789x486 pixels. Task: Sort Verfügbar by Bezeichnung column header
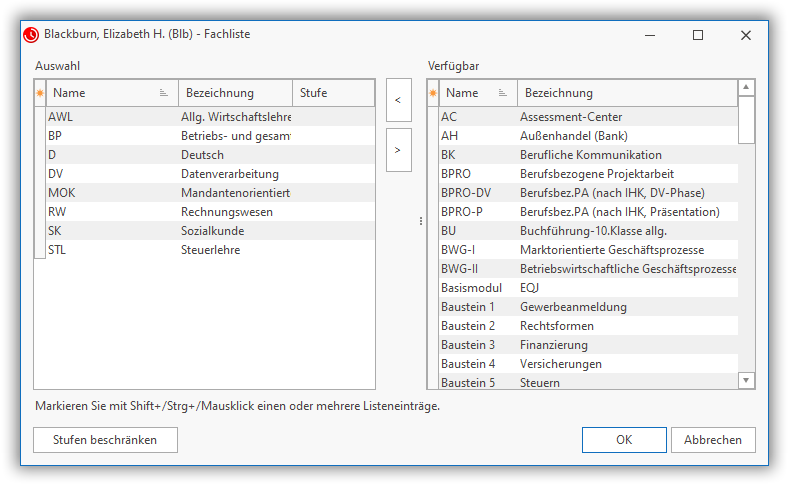pyautogui.click(x=627, y=93)
